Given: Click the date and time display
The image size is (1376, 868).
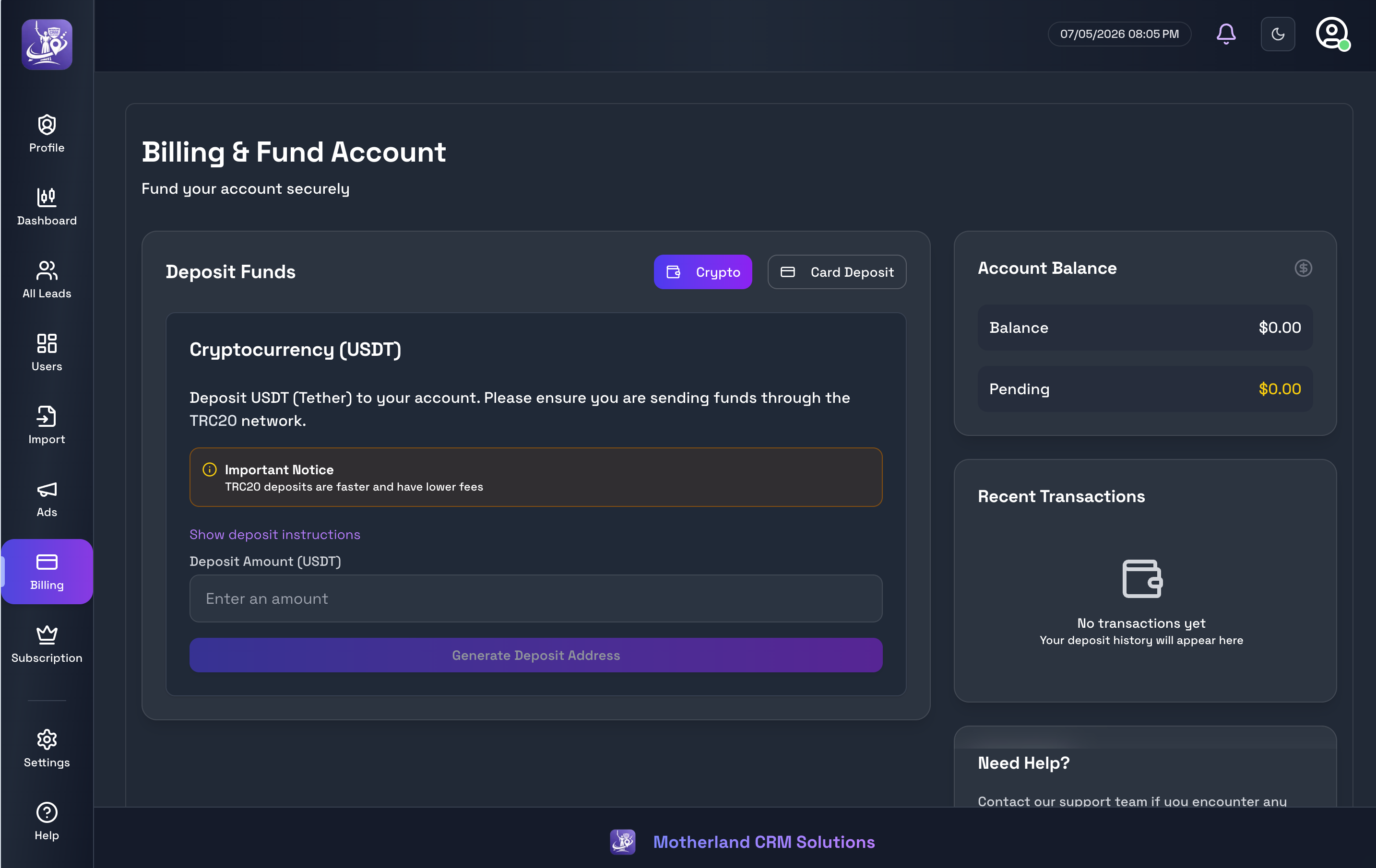Looking at the screenshot, I should 1119,34.
